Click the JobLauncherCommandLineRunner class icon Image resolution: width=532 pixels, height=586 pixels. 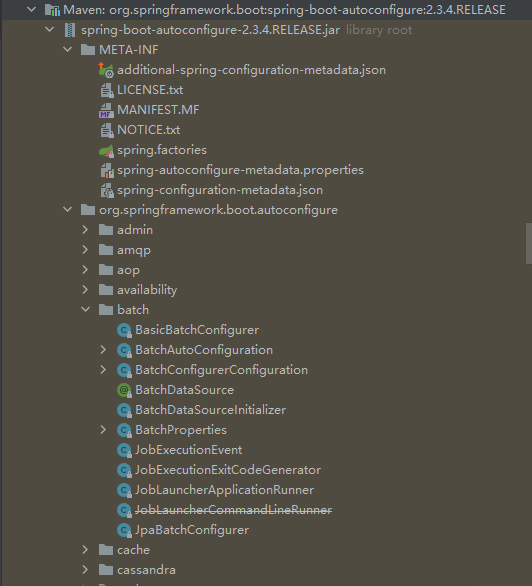click(124, 510)
